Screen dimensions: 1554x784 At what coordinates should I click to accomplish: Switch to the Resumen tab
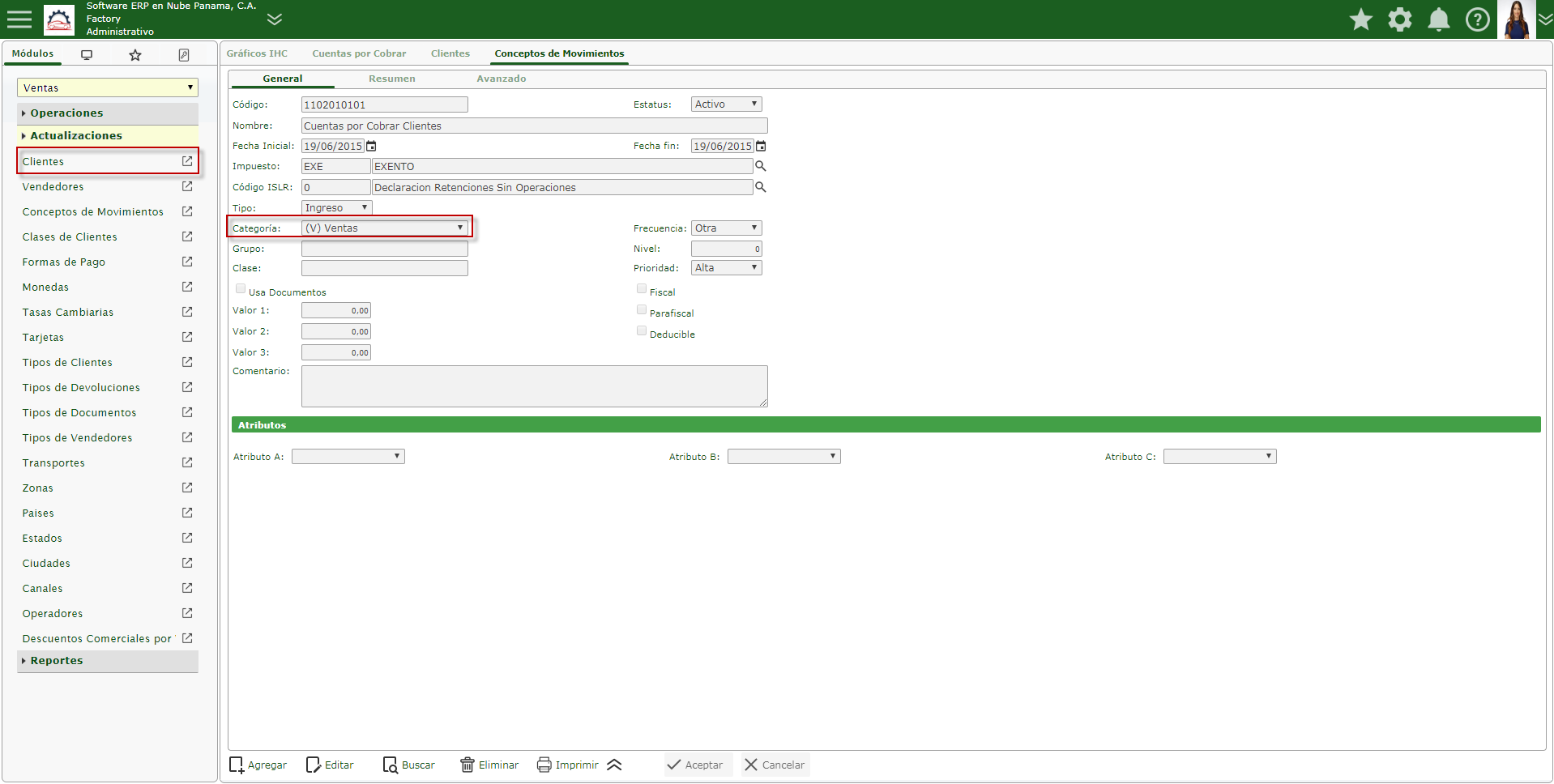coord(391,79)
